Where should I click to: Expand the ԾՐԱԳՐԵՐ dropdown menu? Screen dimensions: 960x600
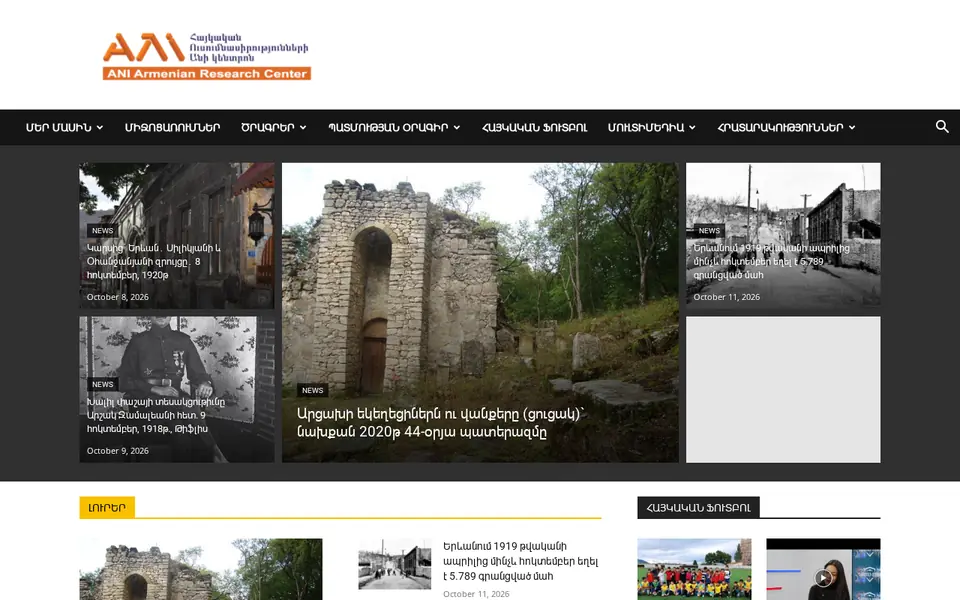(x=274, y=127)
